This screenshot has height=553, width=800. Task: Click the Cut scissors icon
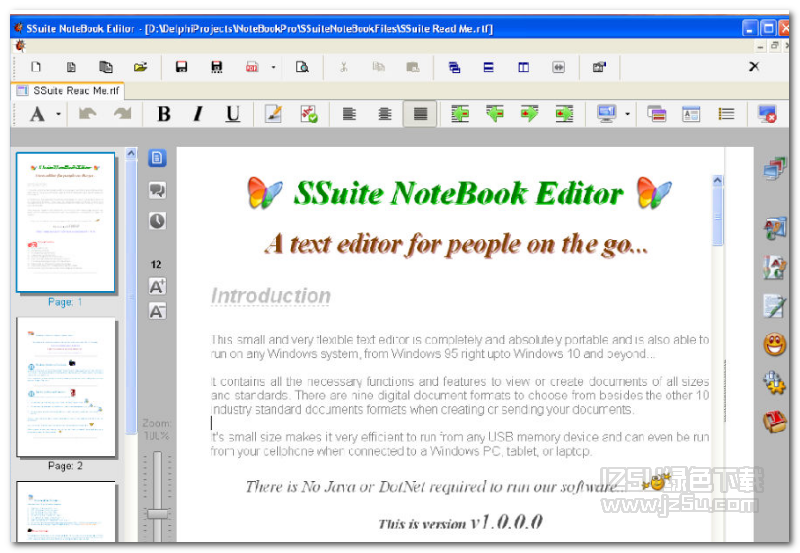pyautogui.click(x=343, y=67)
